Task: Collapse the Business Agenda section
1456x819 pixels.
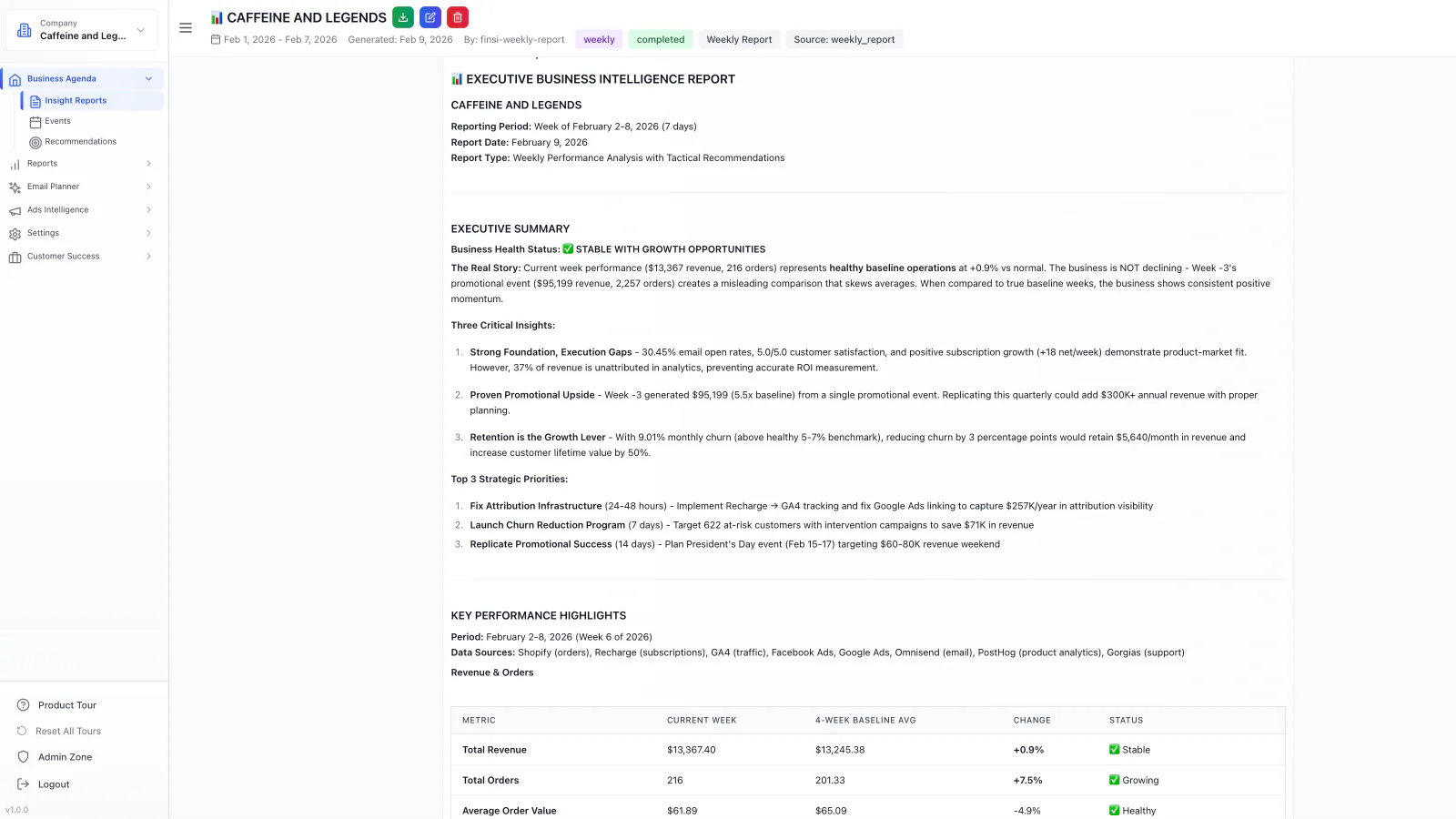Action: [149, 78]
